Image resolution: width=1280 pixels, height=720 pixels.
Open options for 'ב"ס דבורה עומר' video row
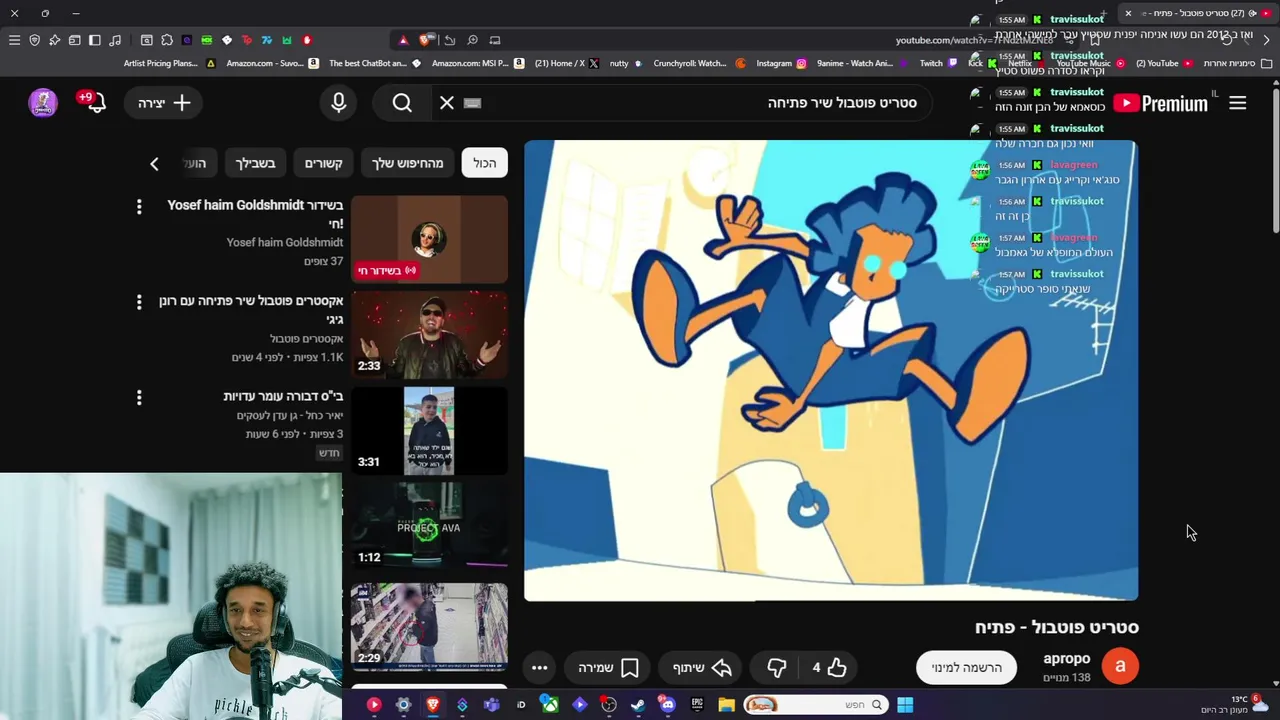point(139,398)
